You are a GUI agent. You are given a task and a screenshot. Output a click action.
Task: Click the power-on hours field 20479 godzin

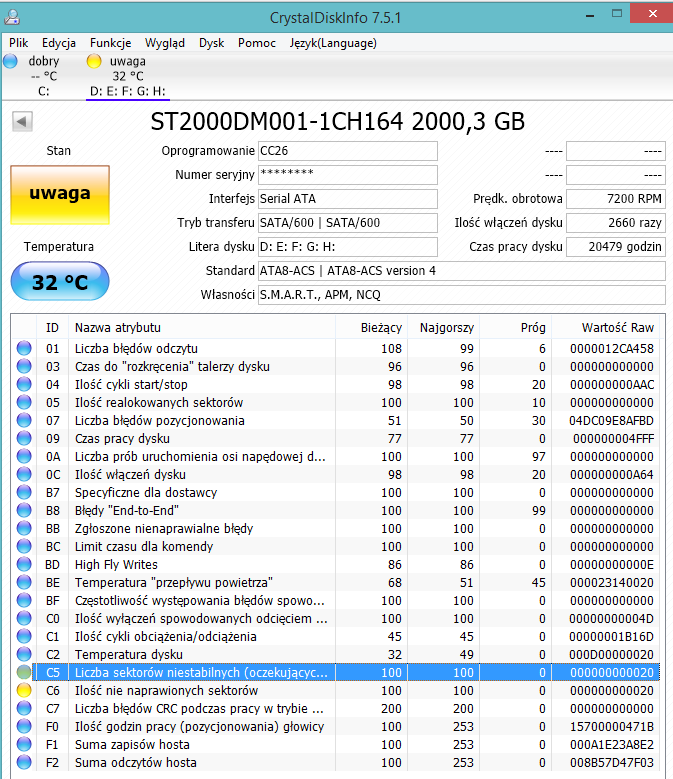tap(616, 247)
